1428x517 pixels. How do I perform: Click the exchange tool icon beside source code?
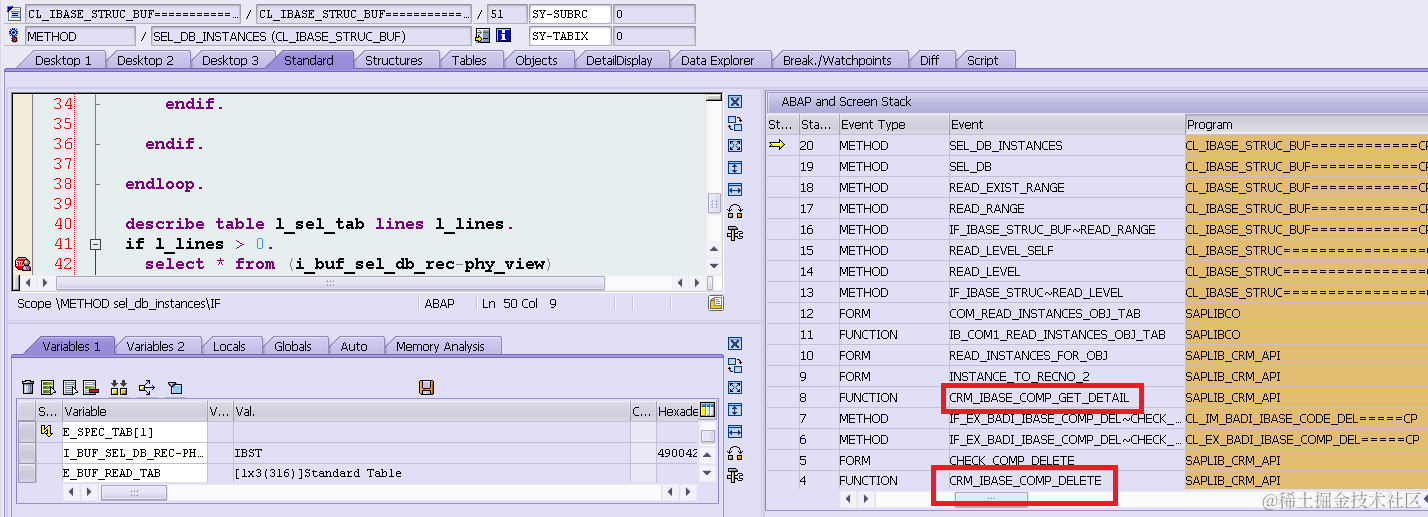[735, 124]
